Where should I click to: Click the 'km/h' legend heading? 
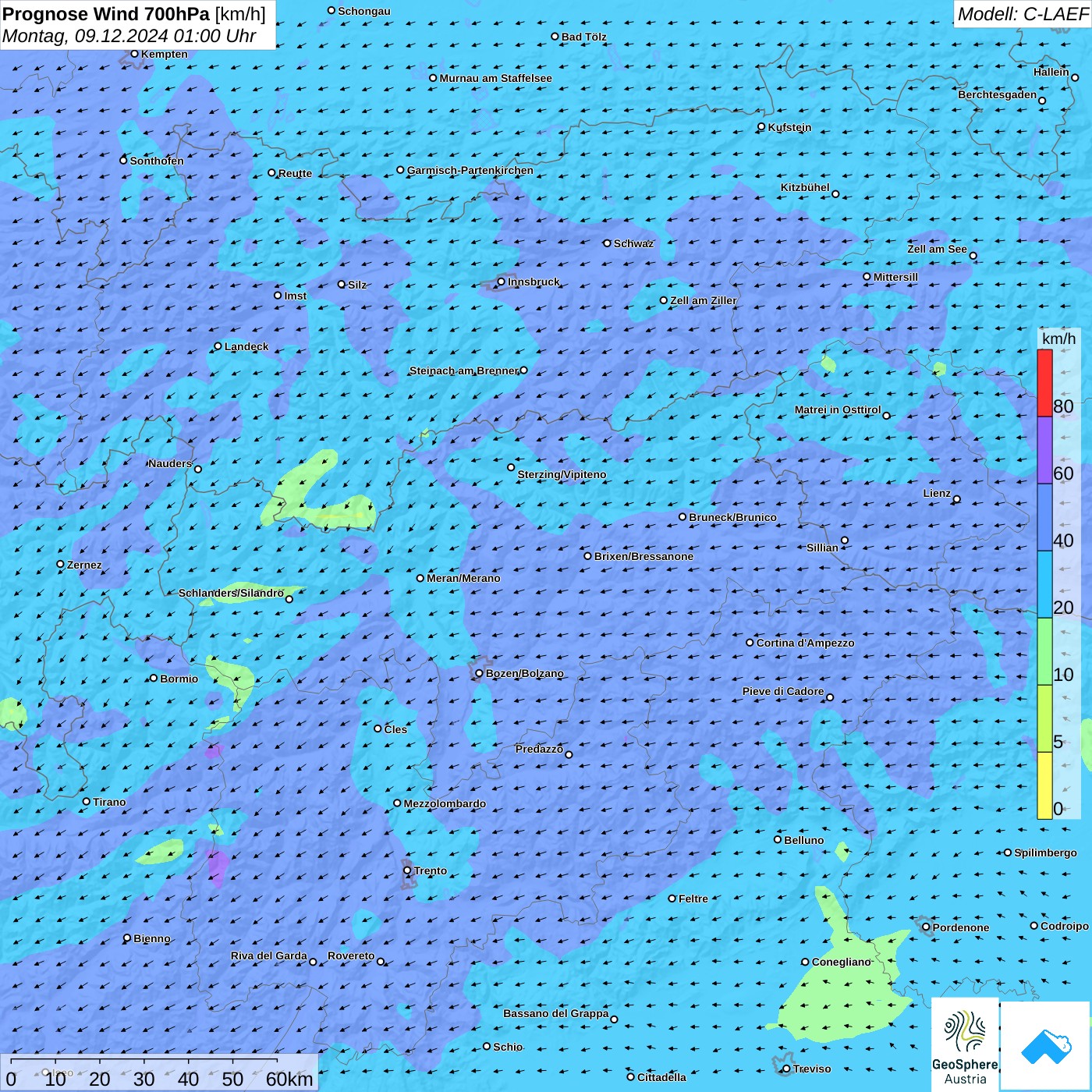coord(1058,339)
